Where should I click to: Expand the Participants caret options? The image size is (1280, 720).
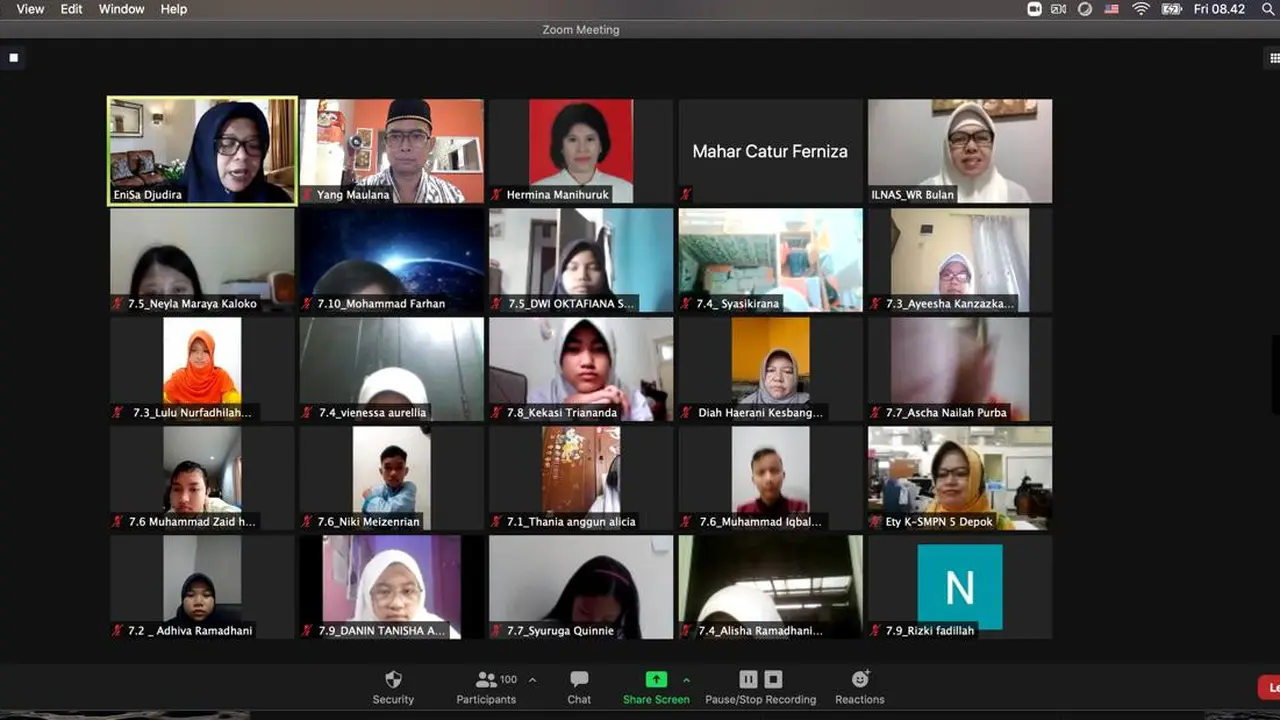pyautogui.click(x=532, y=679)
